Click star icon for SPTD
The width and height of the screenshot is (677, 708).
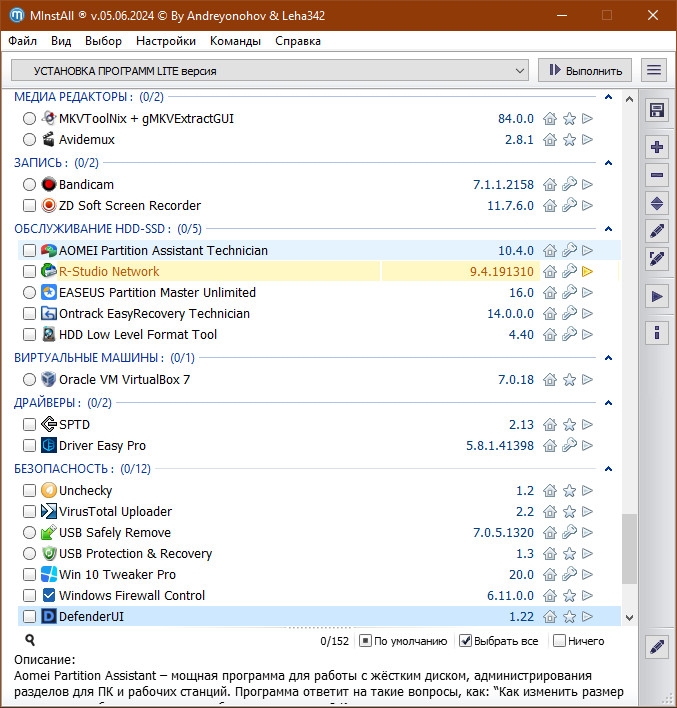click(x=569, y=424)
